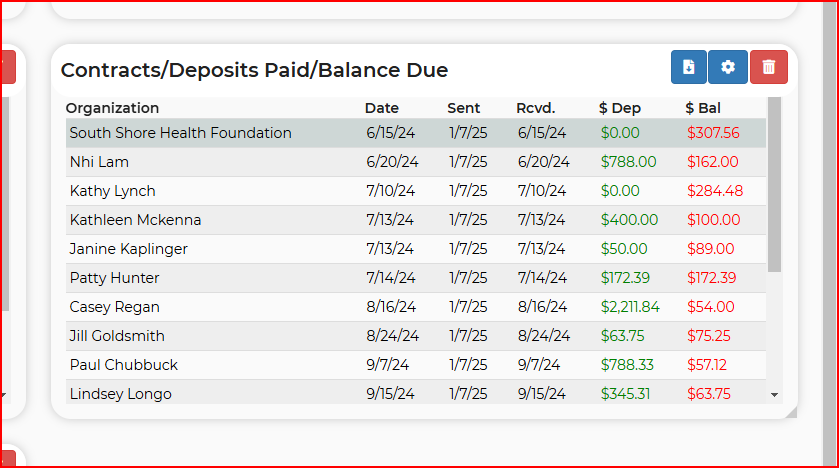The height and width of the screenshot is (468, 839).
Task: Sort by Date column header
Action: pyautogui.click(x=382, y=108)
